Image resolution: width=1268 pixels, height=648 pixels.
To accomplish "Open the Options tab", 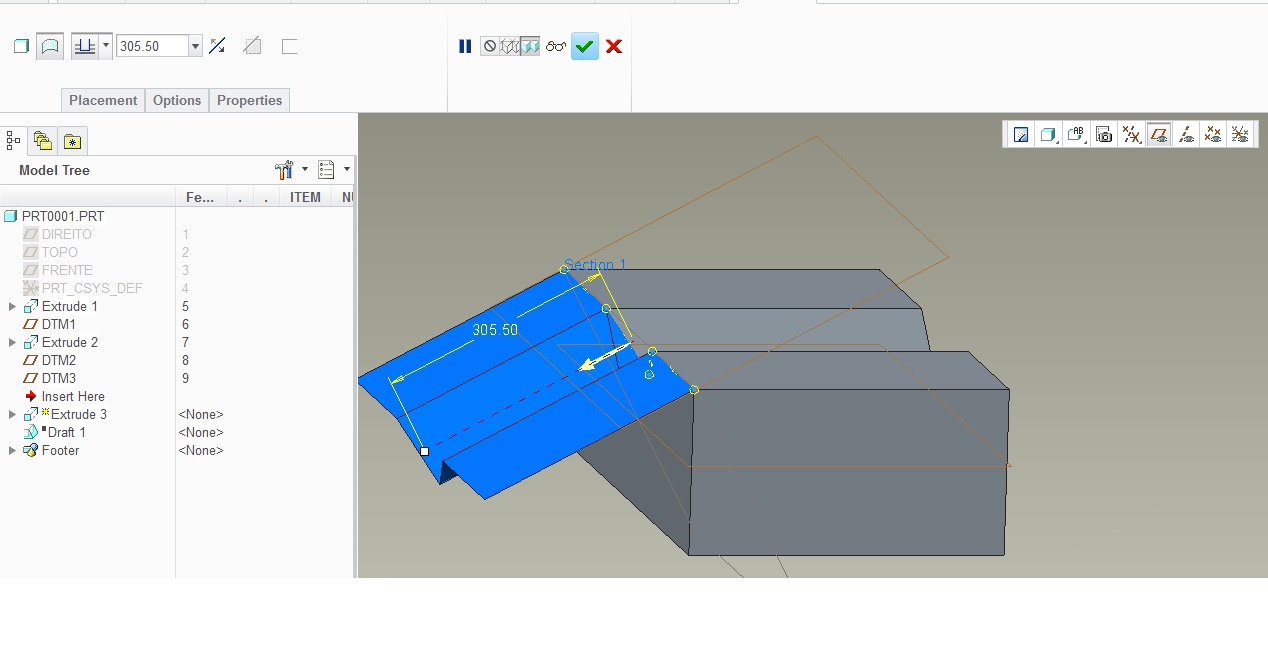I will tap(177, 100).
